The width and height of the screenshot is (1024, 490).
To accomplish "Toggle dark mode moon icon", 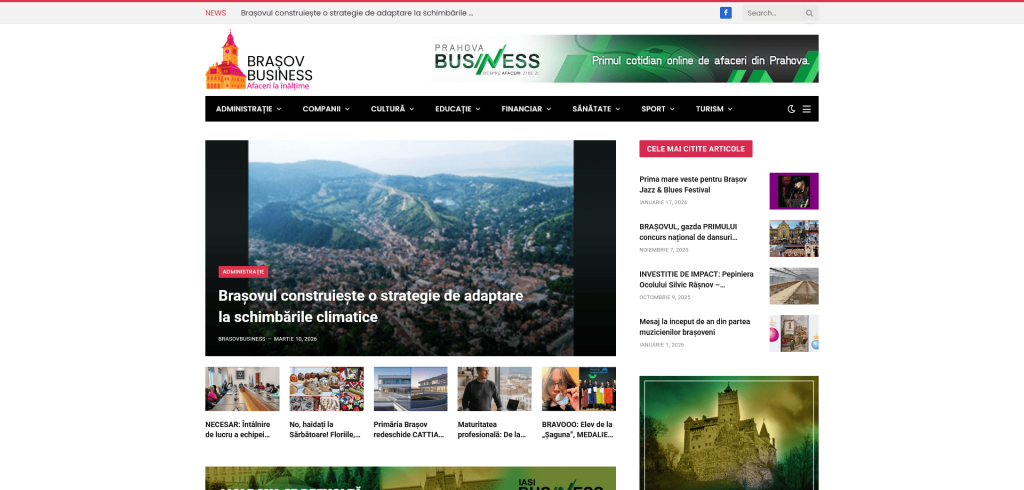I will pos(792,109).
